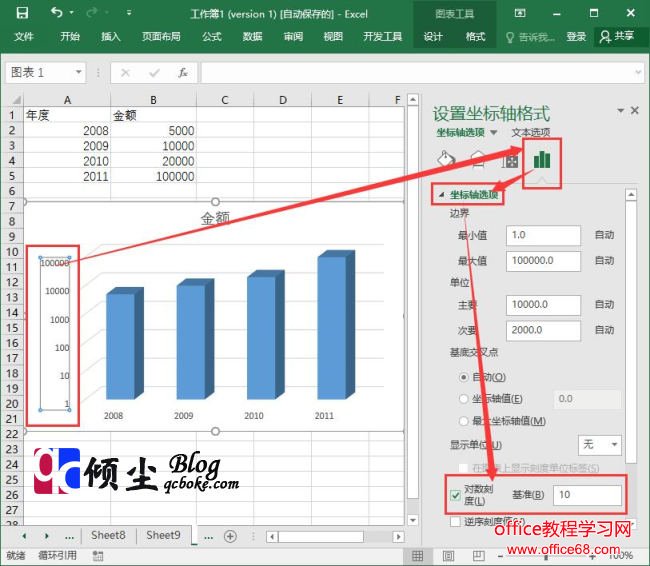Select the 坐标轴值(E) radio button
The image size is (650, 566).
[x=463, y=399]
